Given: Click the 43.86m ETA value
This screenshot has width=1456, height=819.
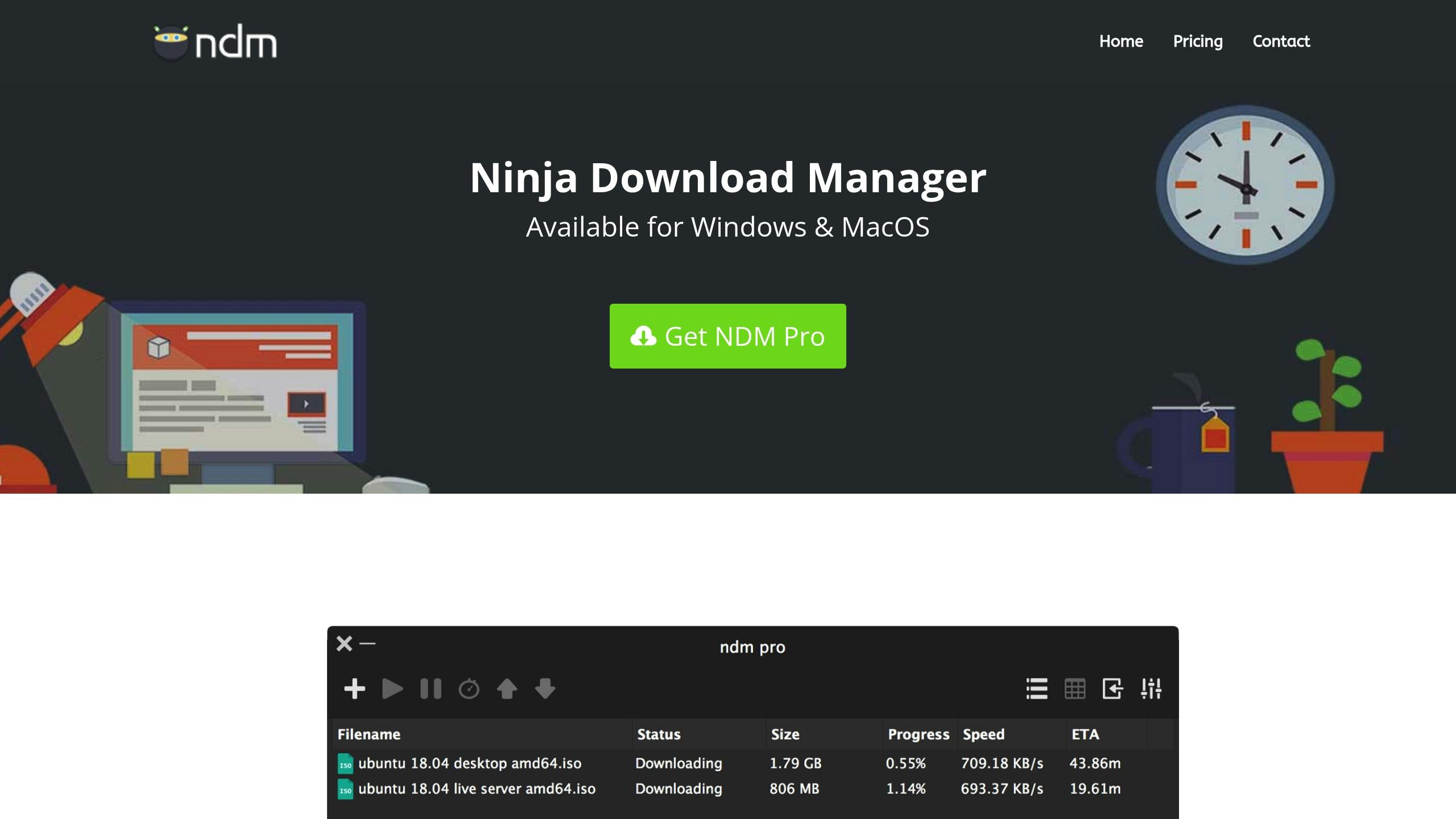Looking at the screenshot, I should (1095, 763).
